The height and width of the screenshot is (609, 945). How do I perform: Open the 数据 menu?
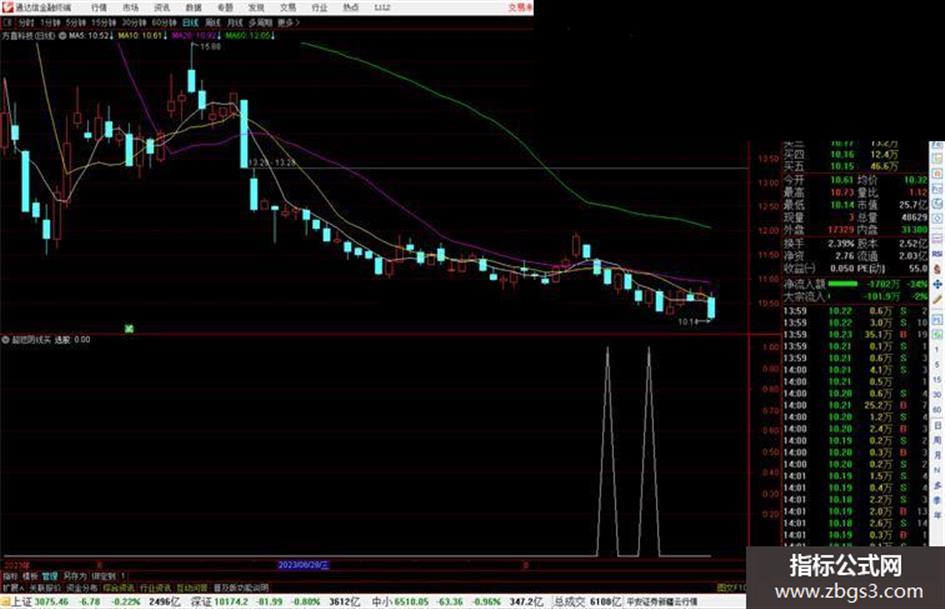193,7
